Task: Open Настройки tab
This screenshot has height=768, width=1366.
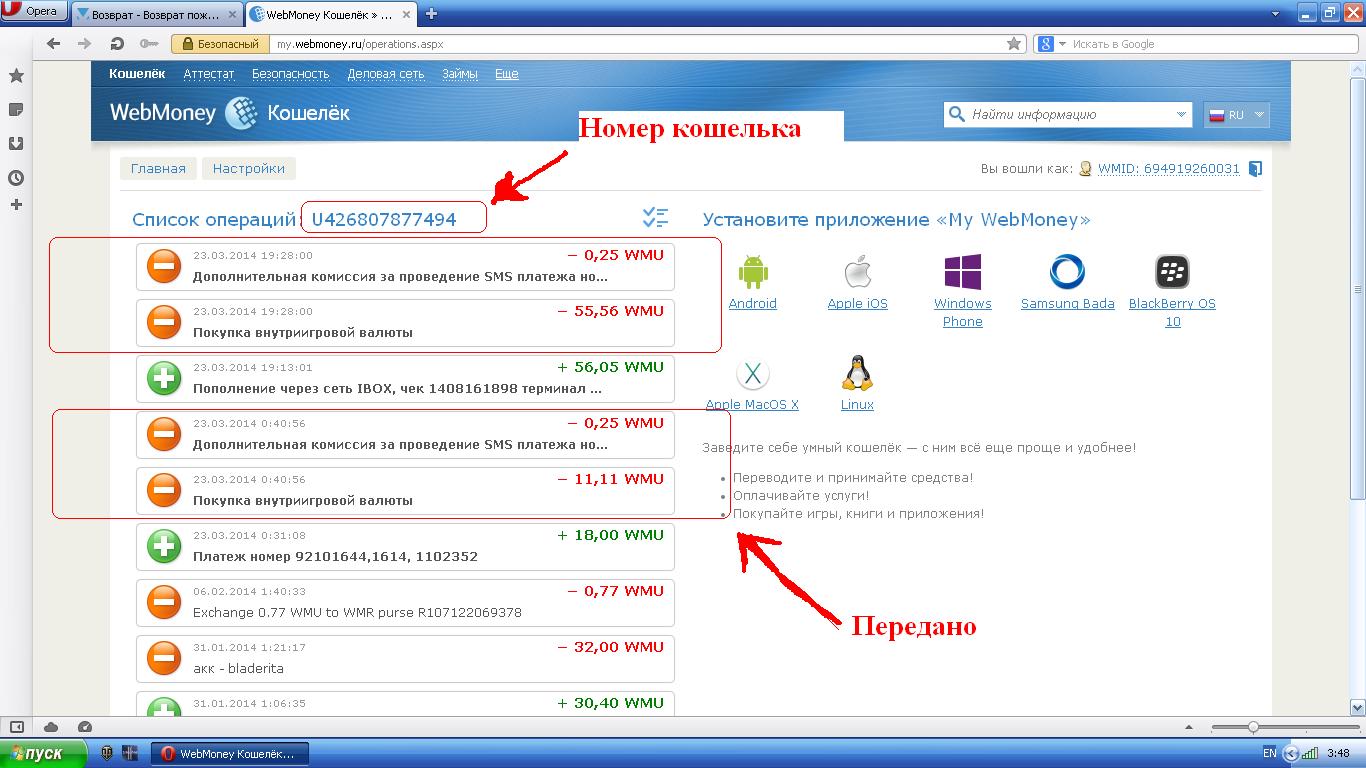Action: tap(249, 169)
